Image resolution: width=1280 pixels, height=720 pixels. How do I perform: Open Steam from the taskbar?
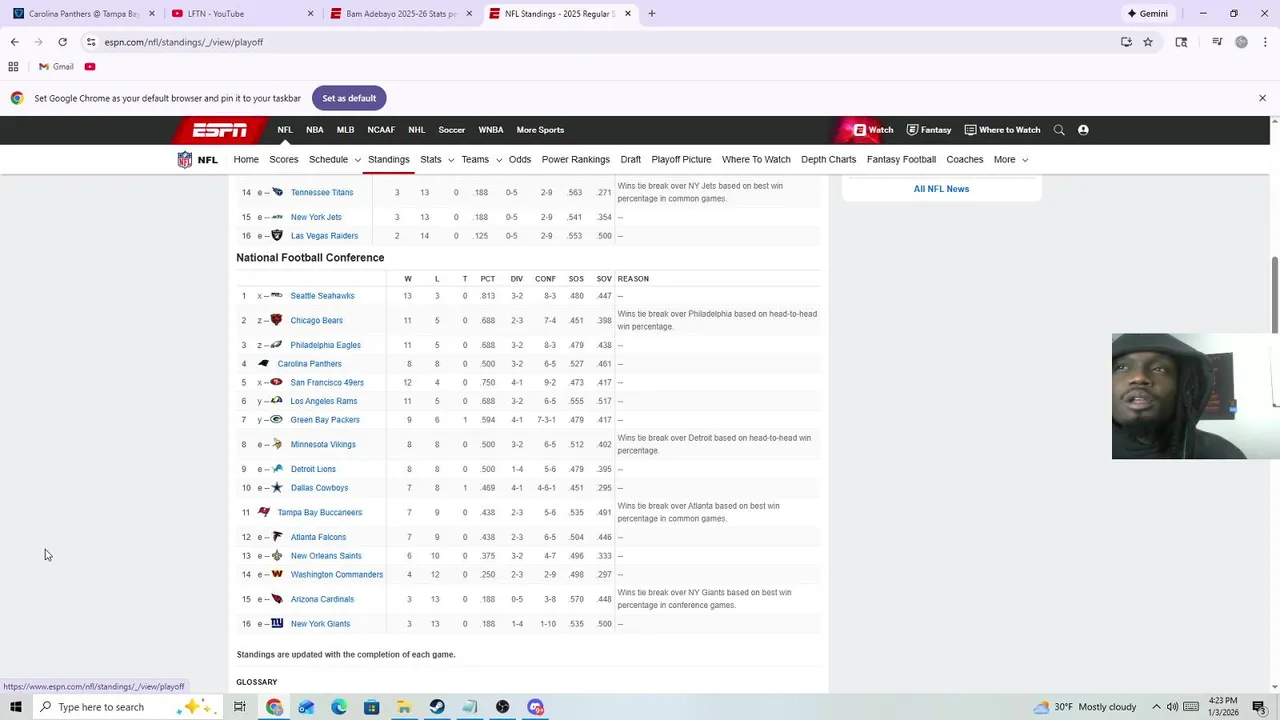click(437, 707)
